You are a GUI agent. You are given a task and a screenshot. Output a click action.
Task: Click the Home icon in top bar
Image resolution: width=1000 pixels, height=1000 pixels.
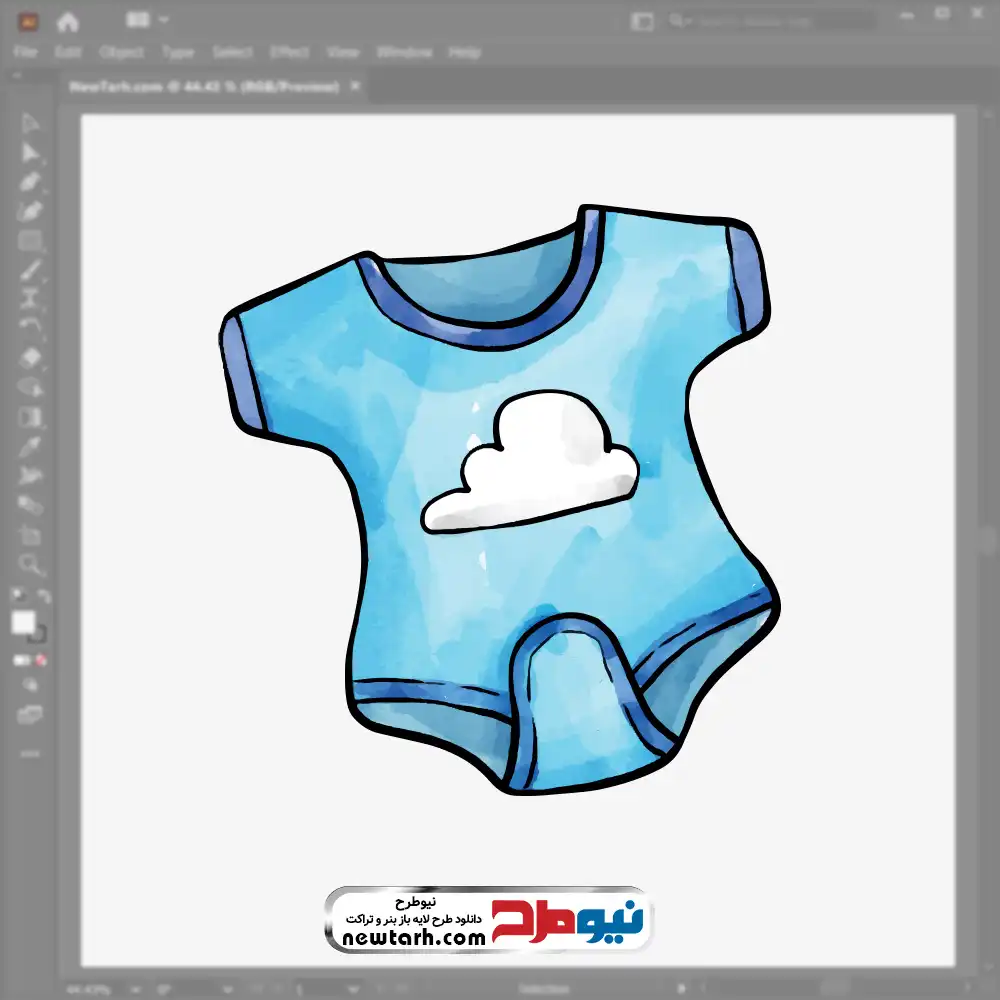coord(68,21)
